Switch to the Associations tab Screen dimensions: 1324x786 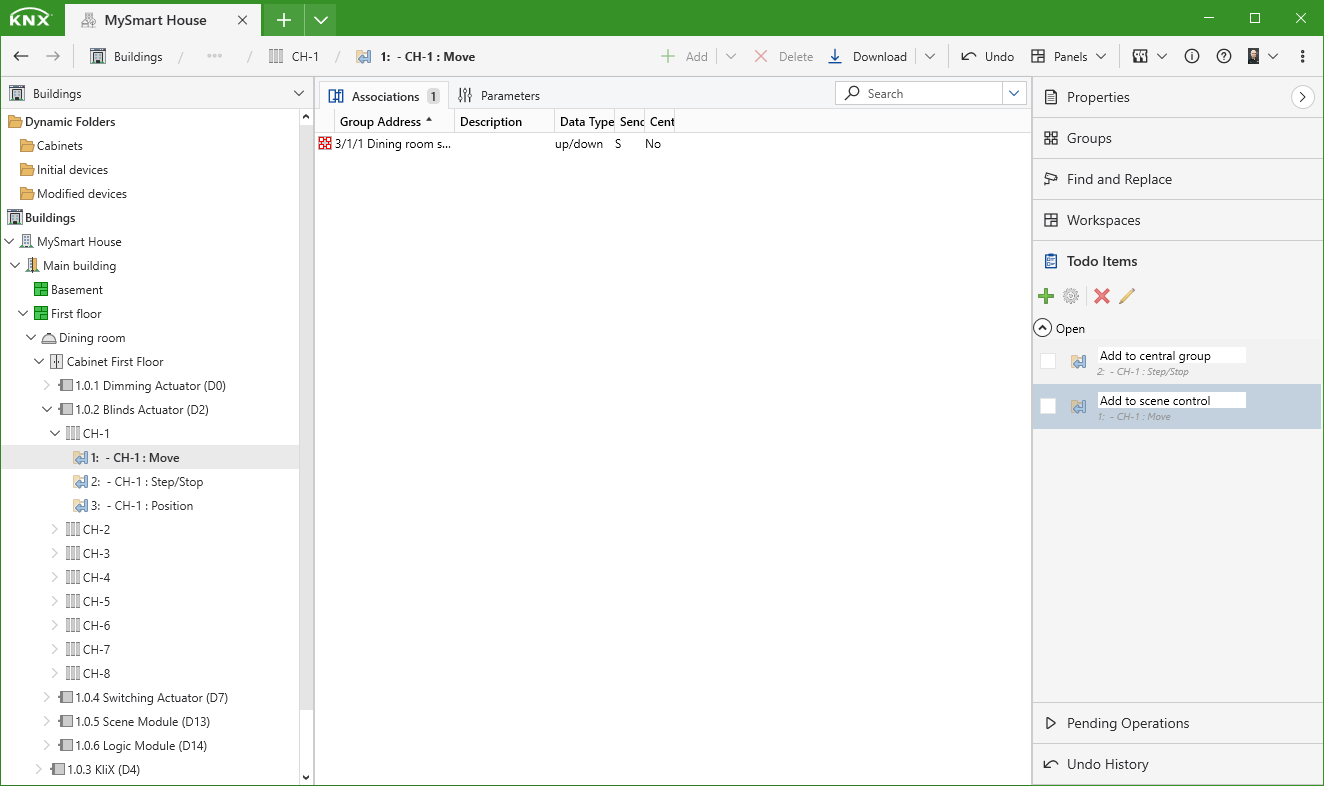point(384,96)
